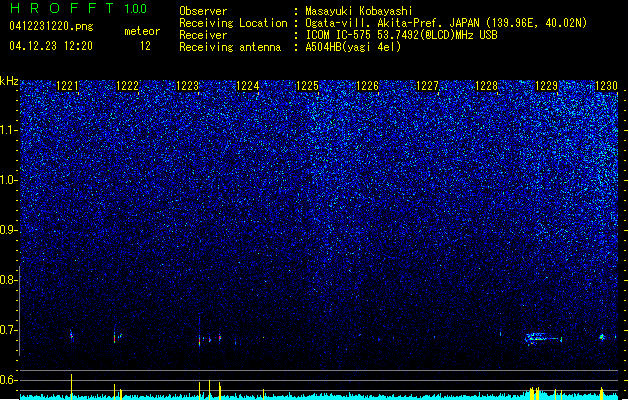629x400 pixels.
Task: Click the meteor label
Action: click(142, 31)
